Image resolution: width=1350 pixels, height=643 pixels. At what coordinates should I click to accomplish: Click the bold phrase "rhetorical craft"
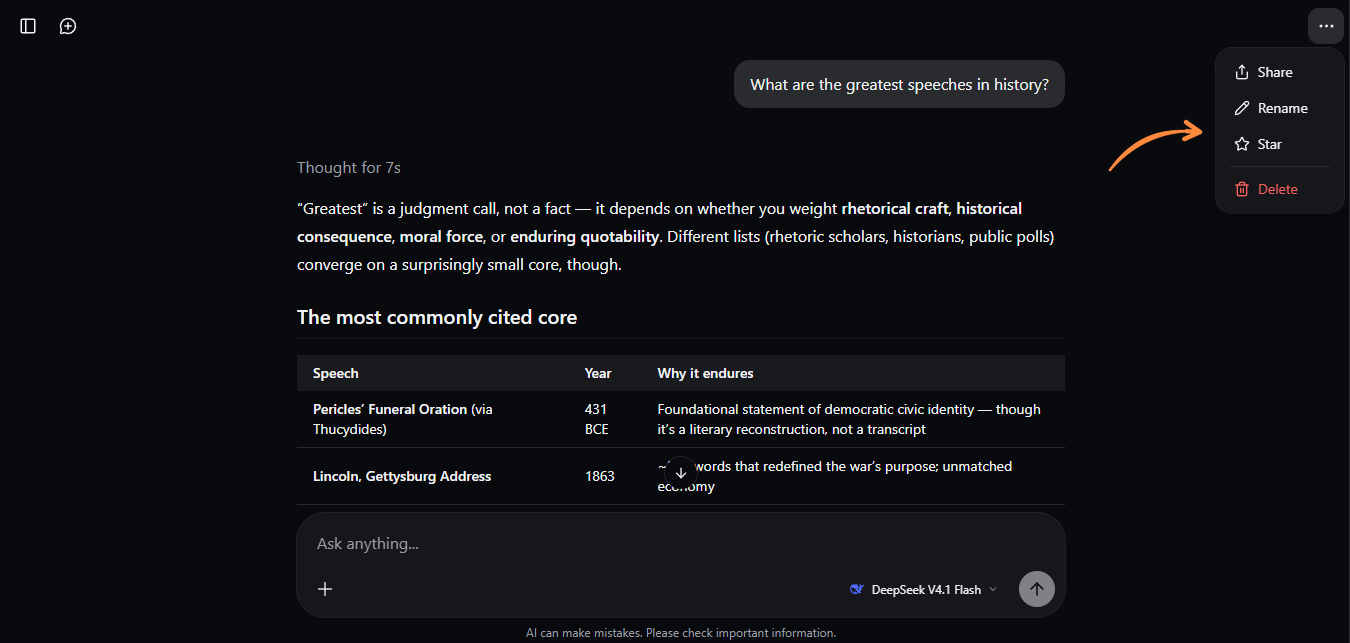click(x=897, y=209)
